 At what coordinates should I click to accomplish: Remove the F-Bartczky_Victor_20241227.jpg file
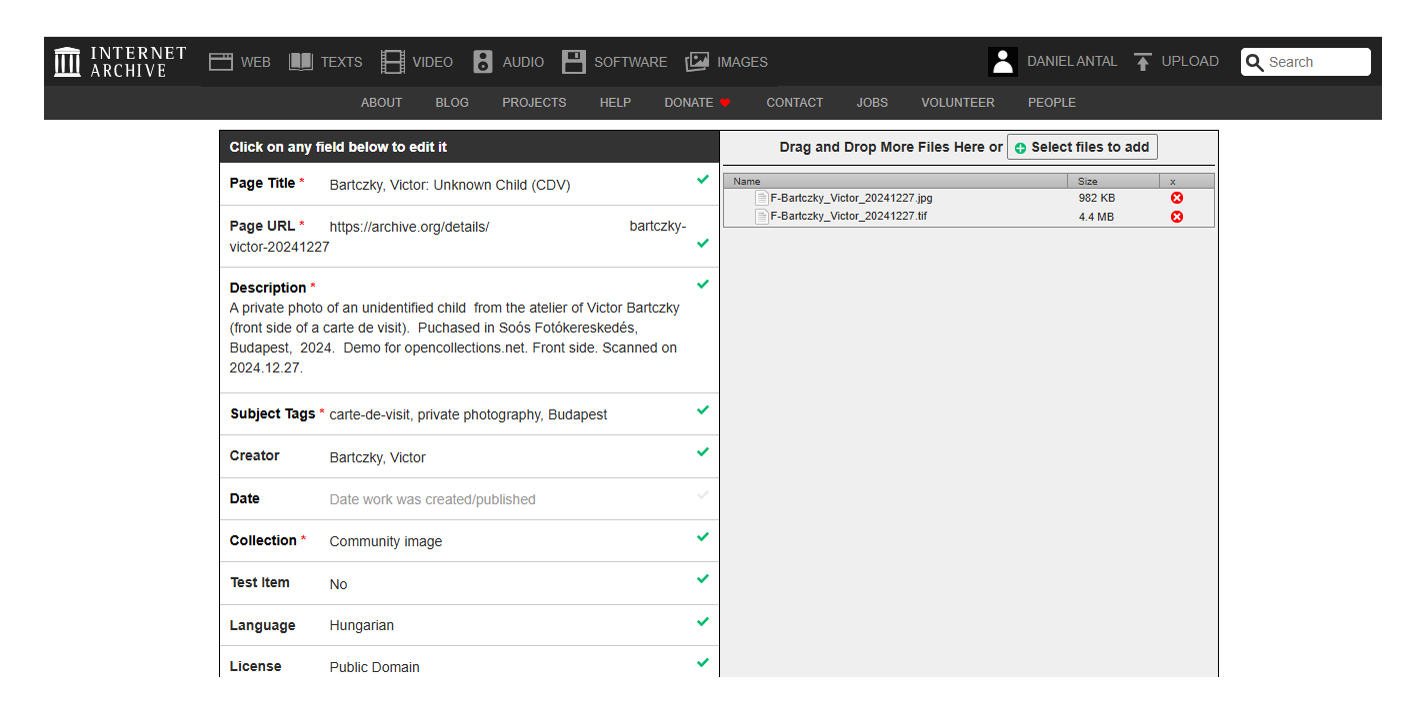1177,198
